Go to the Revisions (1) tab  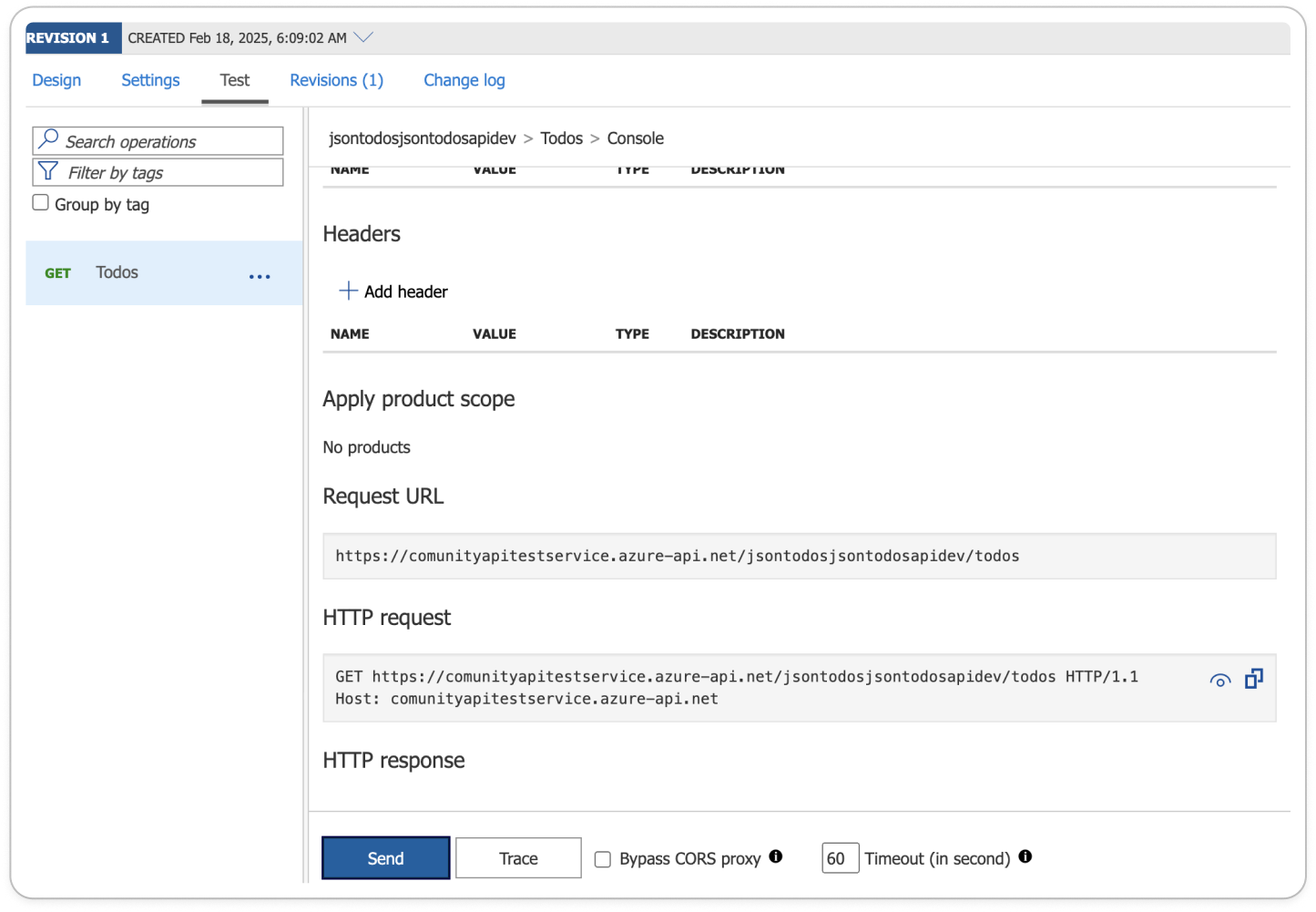[x=336, y=80]
